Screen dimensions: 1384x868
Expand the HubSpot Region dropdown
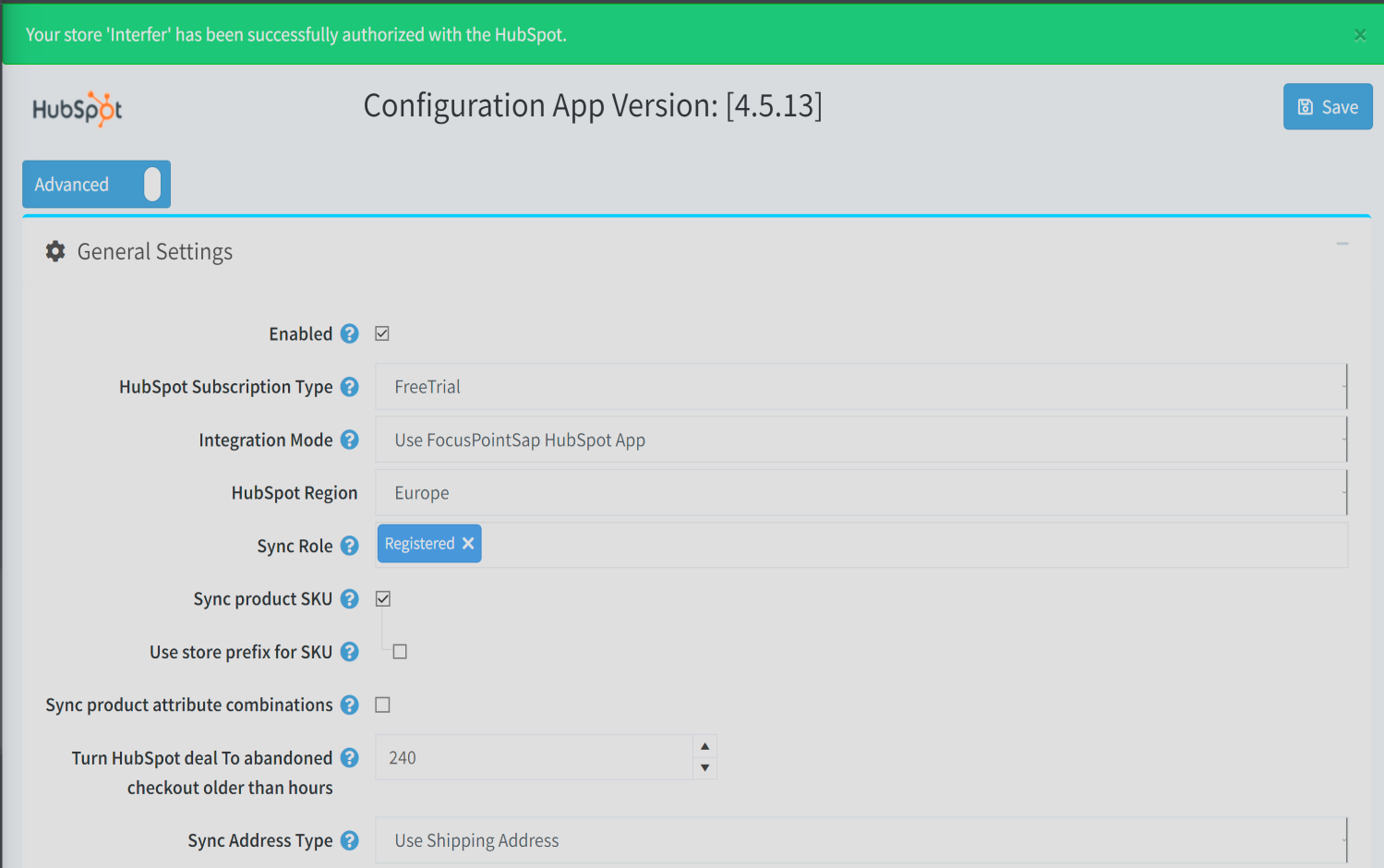point(860,493)
